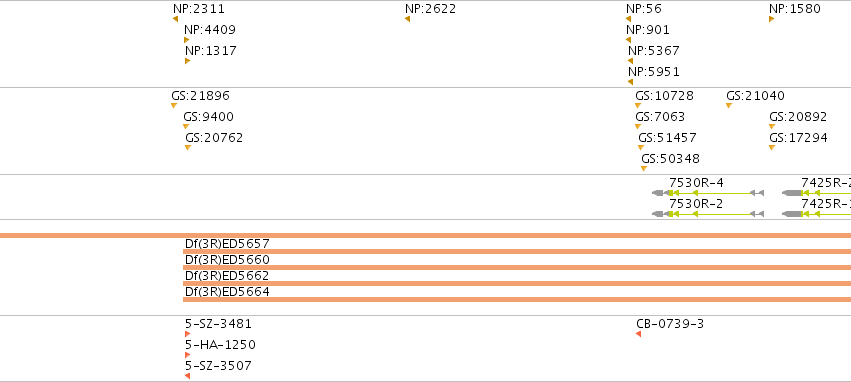
Task: Click the 5-HA-1250 insertion marker
Action: [x=187, y=355]
